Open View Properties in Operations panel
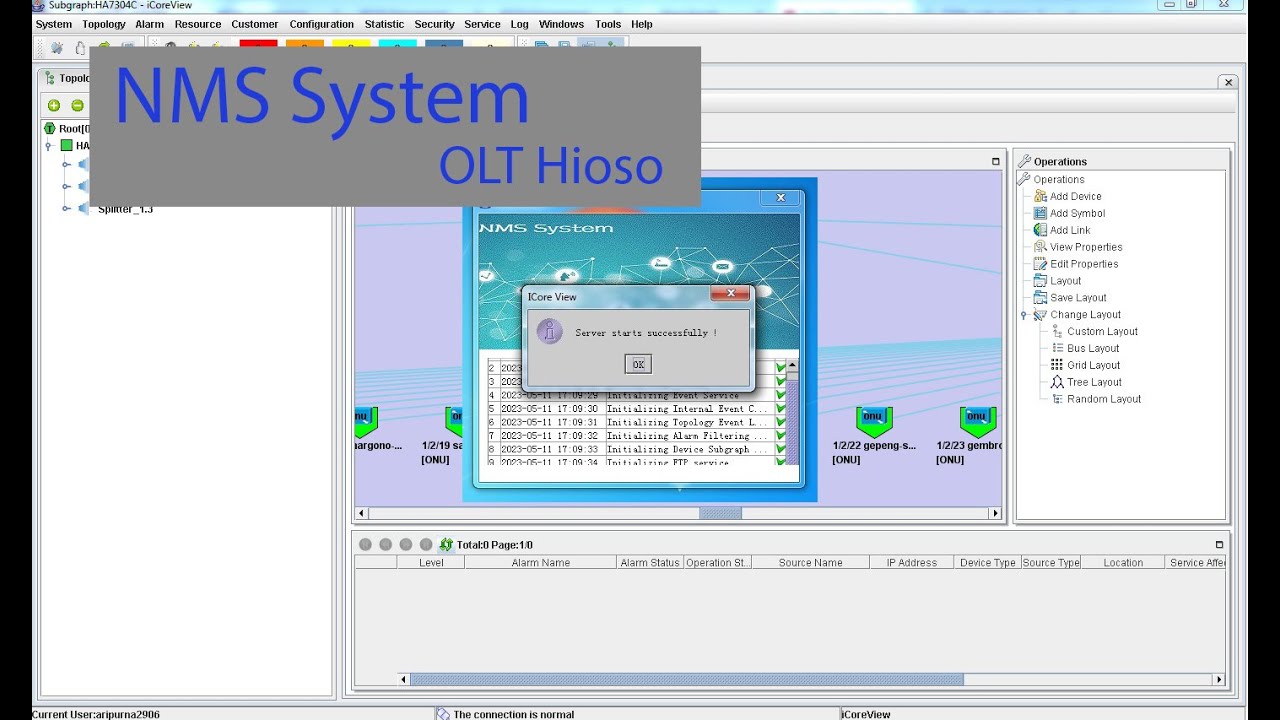The height and width of the screenshot is (720, 1280). point(1086,247)
